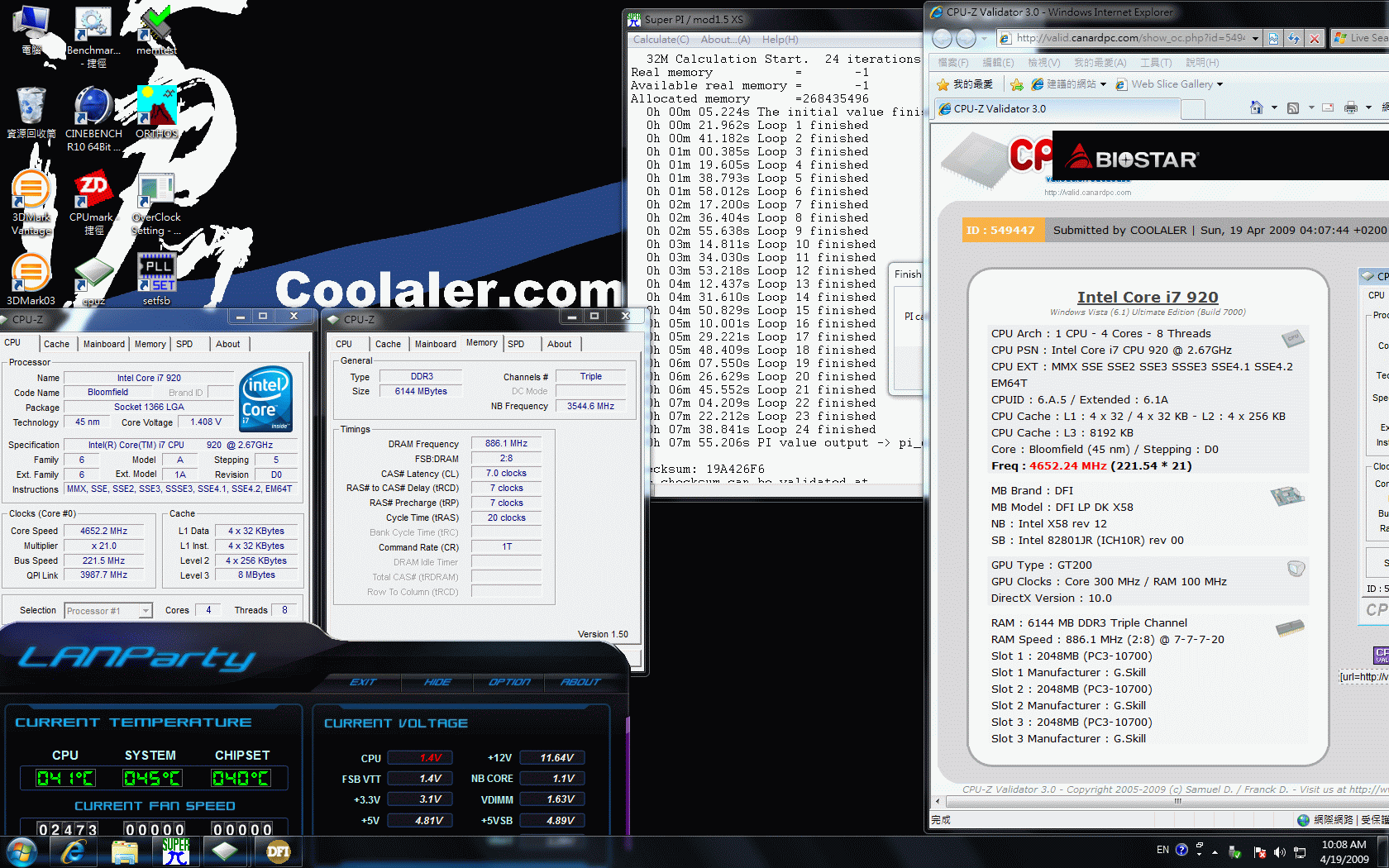
Task: Click the ID : 549447 label
Action: point(1000,231)
